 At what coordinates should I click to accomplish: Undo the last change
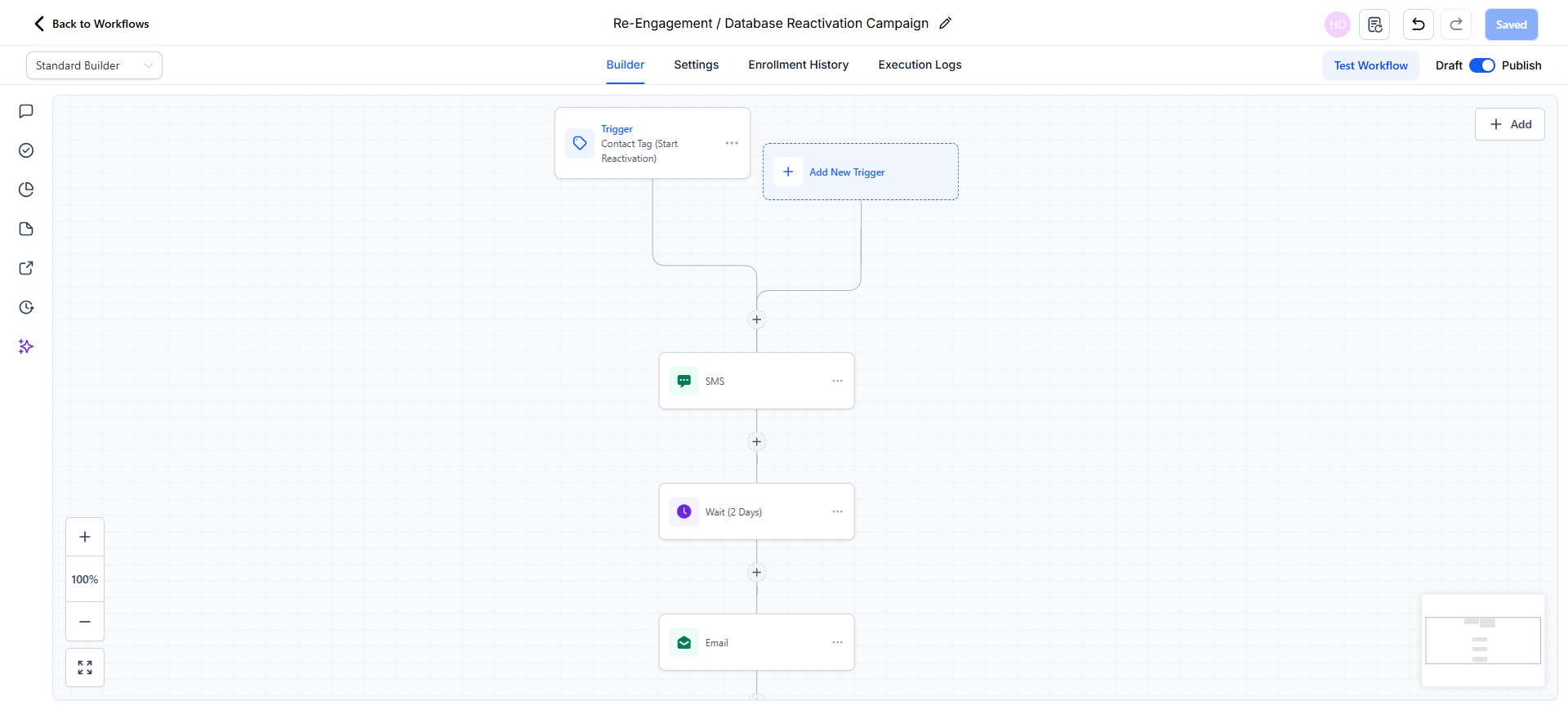(1419, 25)
